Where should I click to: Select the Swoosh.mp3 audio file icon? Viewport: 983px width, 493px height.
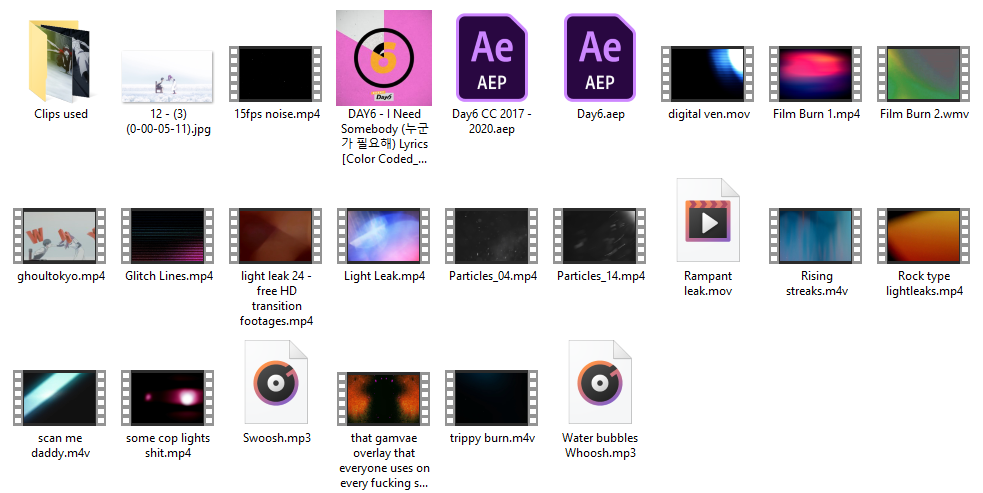(x=276, y=382)
